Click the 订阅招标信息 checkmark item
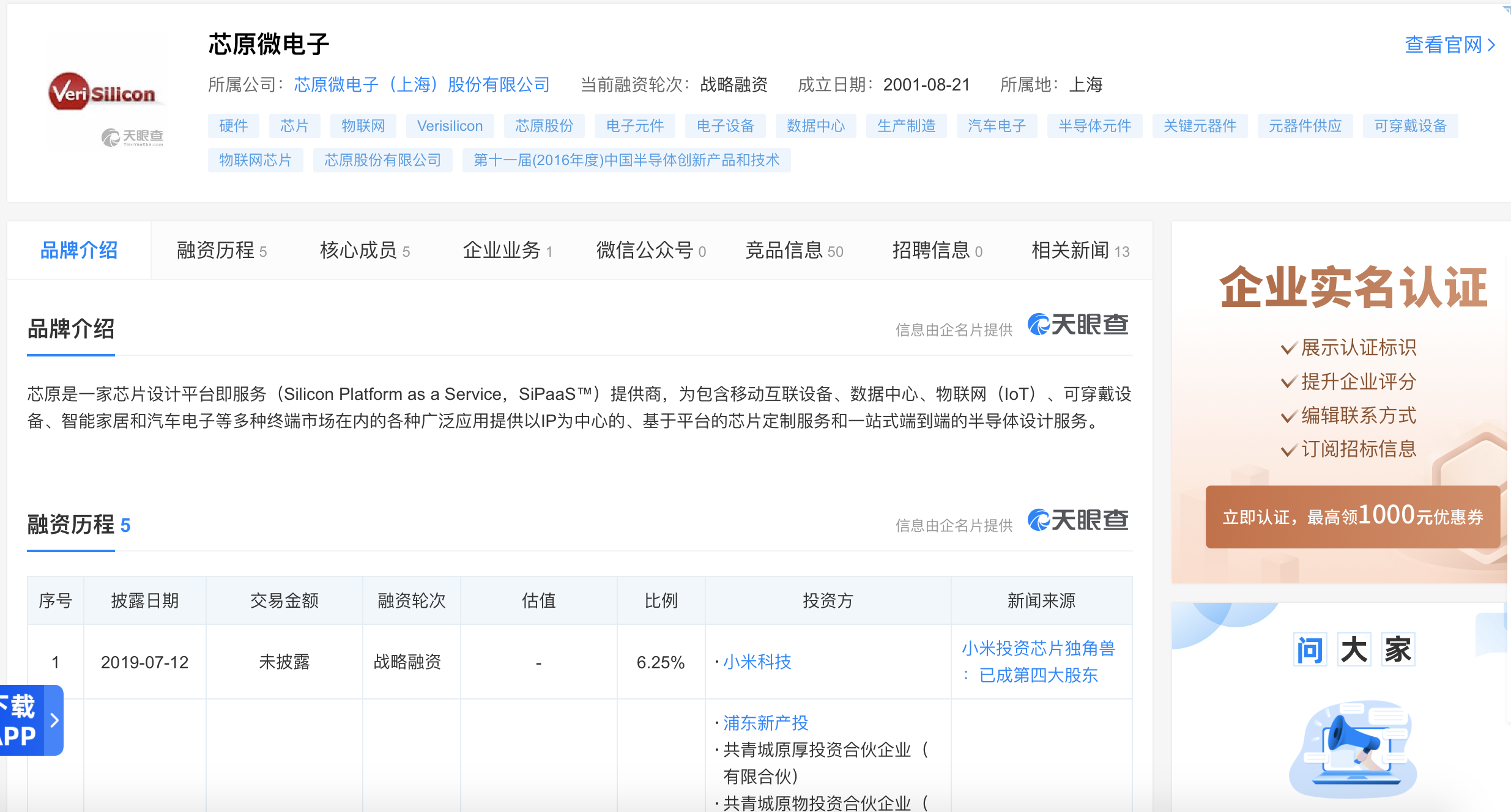The width and height of the screenshot is (1511, 812). click(1350, 449)
